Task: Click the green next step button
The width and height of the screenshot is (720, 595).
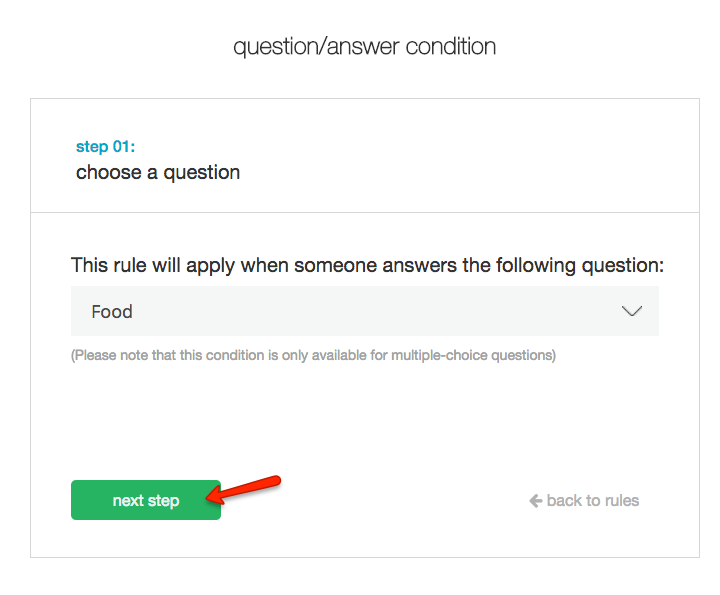Action: tap(145, 500)
